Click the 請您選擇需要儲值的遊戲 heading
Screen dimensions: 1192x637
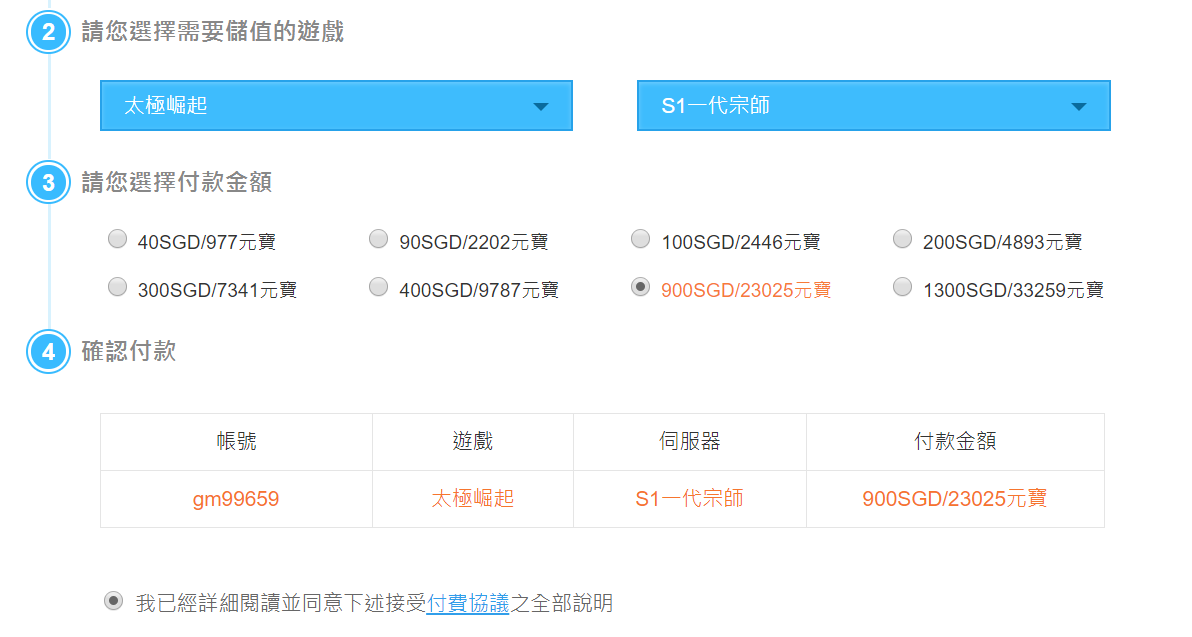(213, 32)
